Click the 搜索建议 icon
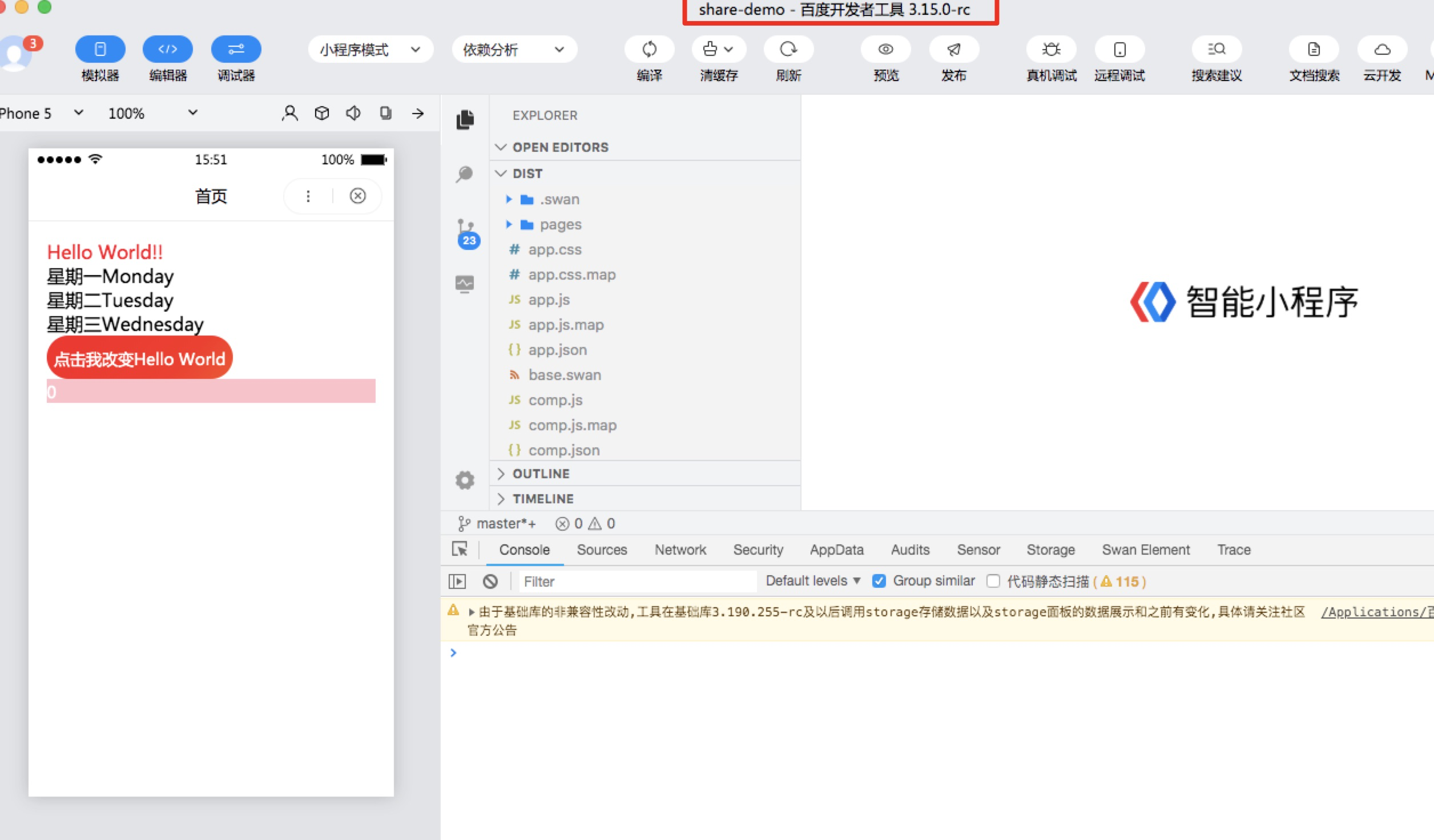The width and height of the screenshot is (1434, 840). pos(1217,49)
